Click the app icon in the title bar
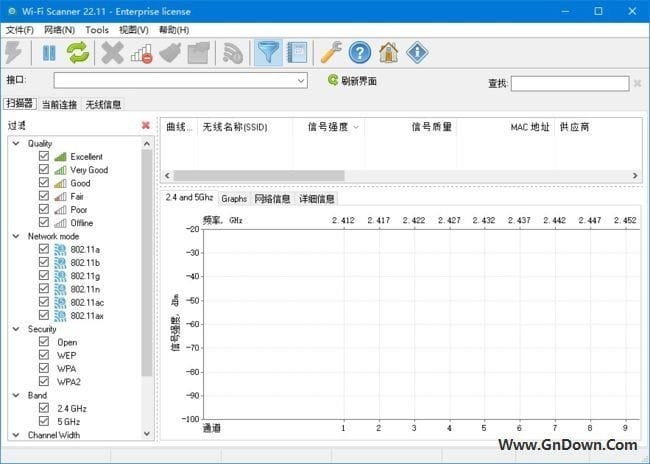This screenshot has height=464, width=650. coord(12,11)
